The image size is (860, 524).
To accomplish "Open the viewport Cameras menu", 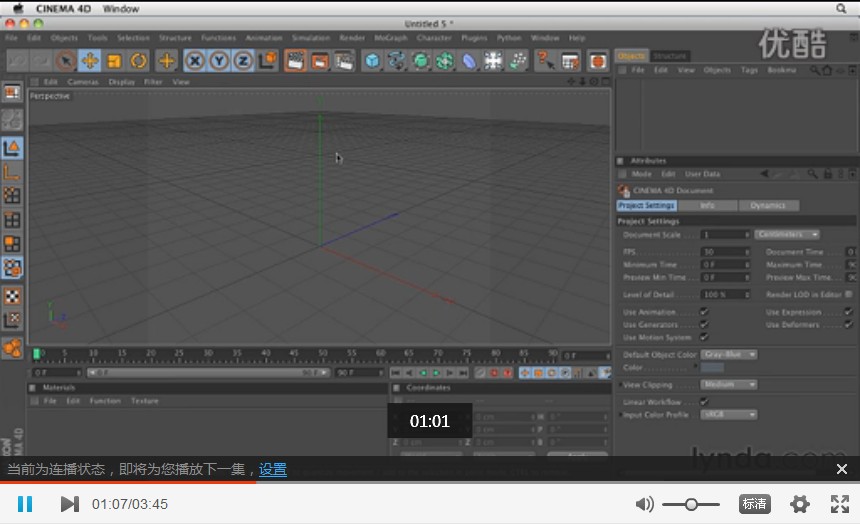I will [83, 82].
